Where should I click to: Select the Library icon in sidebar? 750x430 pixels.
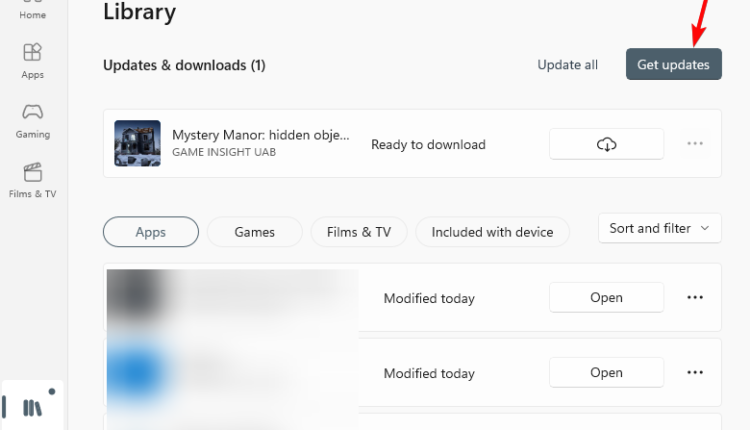point(33,408)
